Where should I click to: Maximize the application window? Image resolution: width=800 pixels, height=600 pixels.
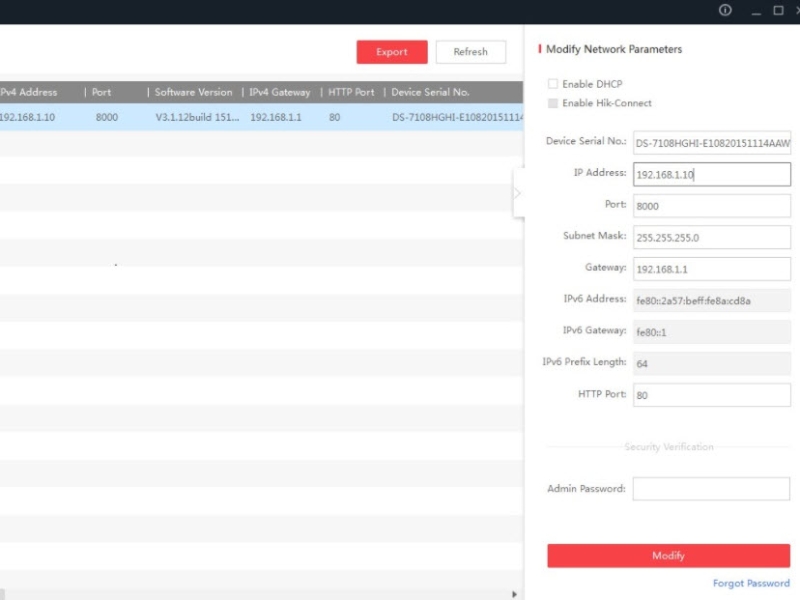click(x=778, y=11)
